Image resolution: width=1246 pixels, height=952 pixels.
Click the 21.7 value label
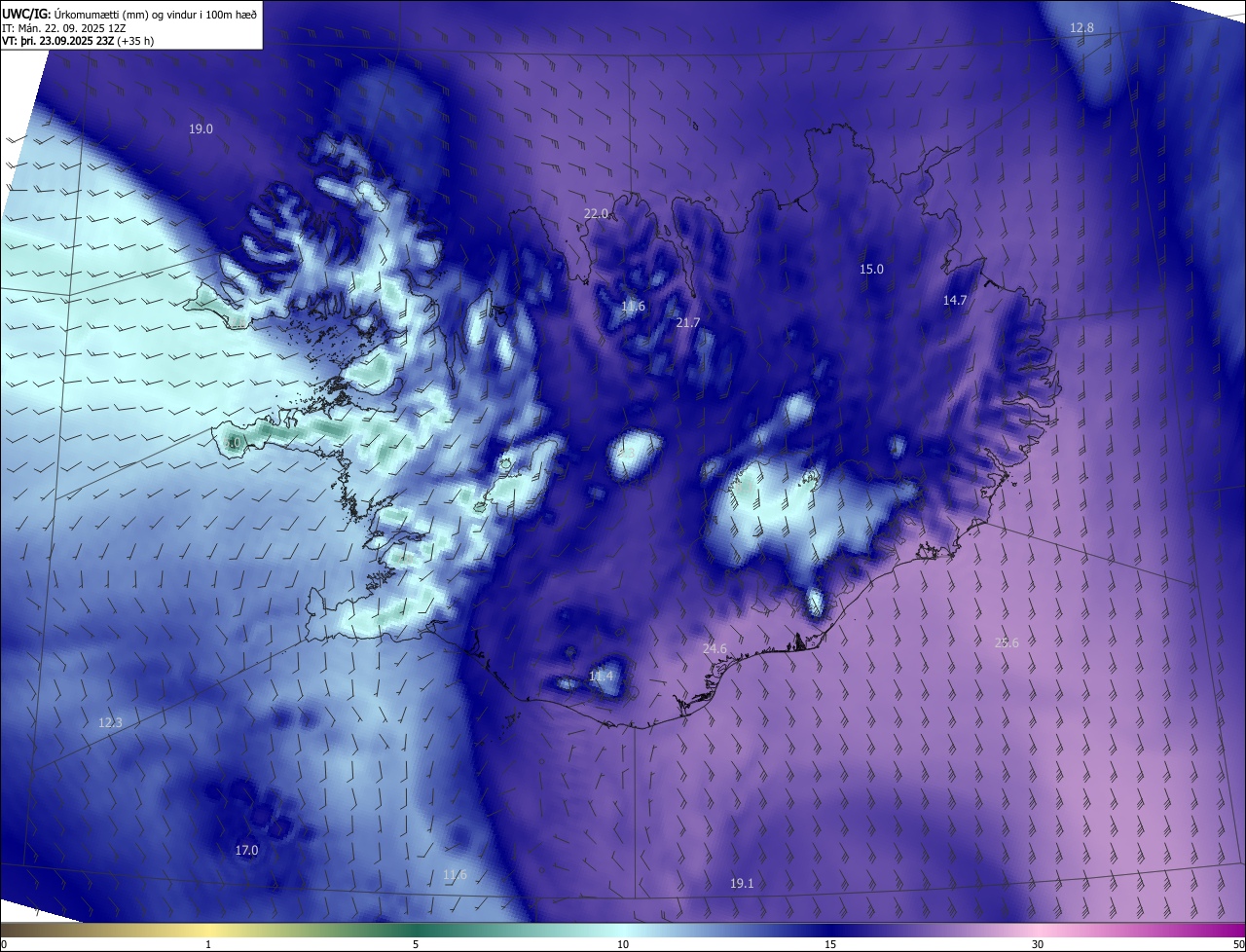[x=688, y=322]
